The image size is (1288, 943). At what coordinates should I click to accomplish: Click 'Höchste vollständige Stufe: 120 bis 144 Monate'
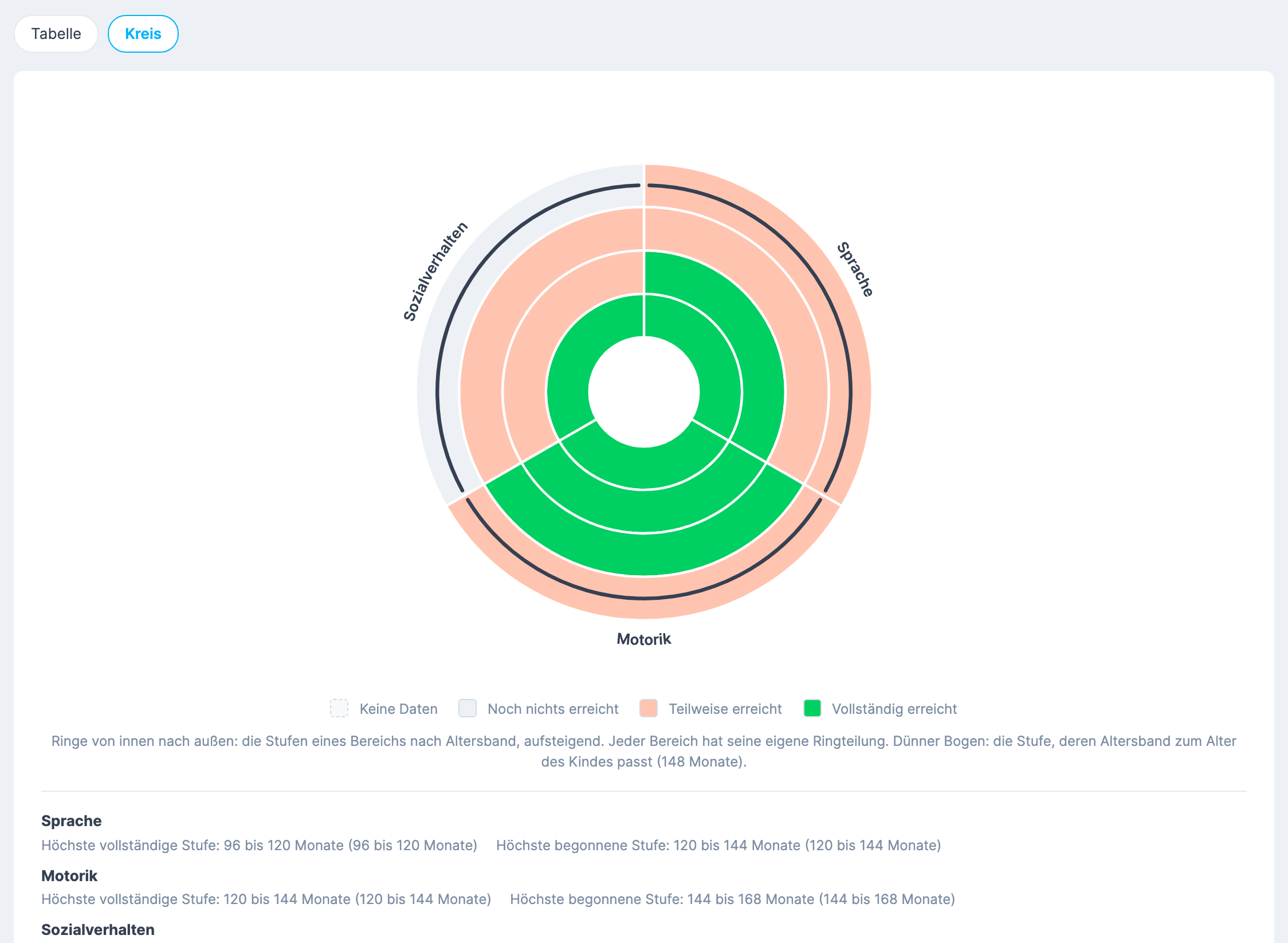pyautogui.click(x=266, y=899)
